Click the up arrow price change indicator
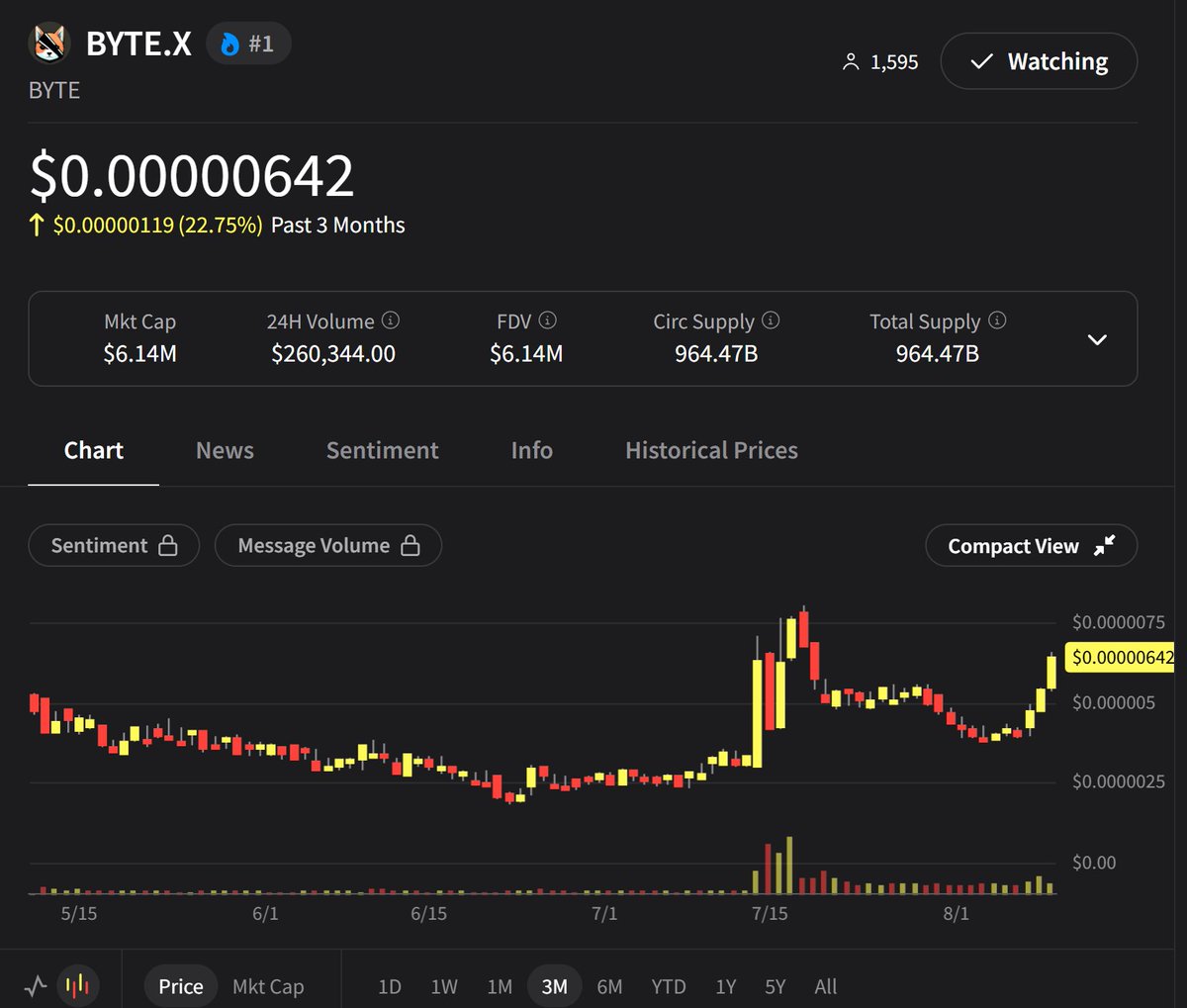1187x1008 pixels. point(37,226)
